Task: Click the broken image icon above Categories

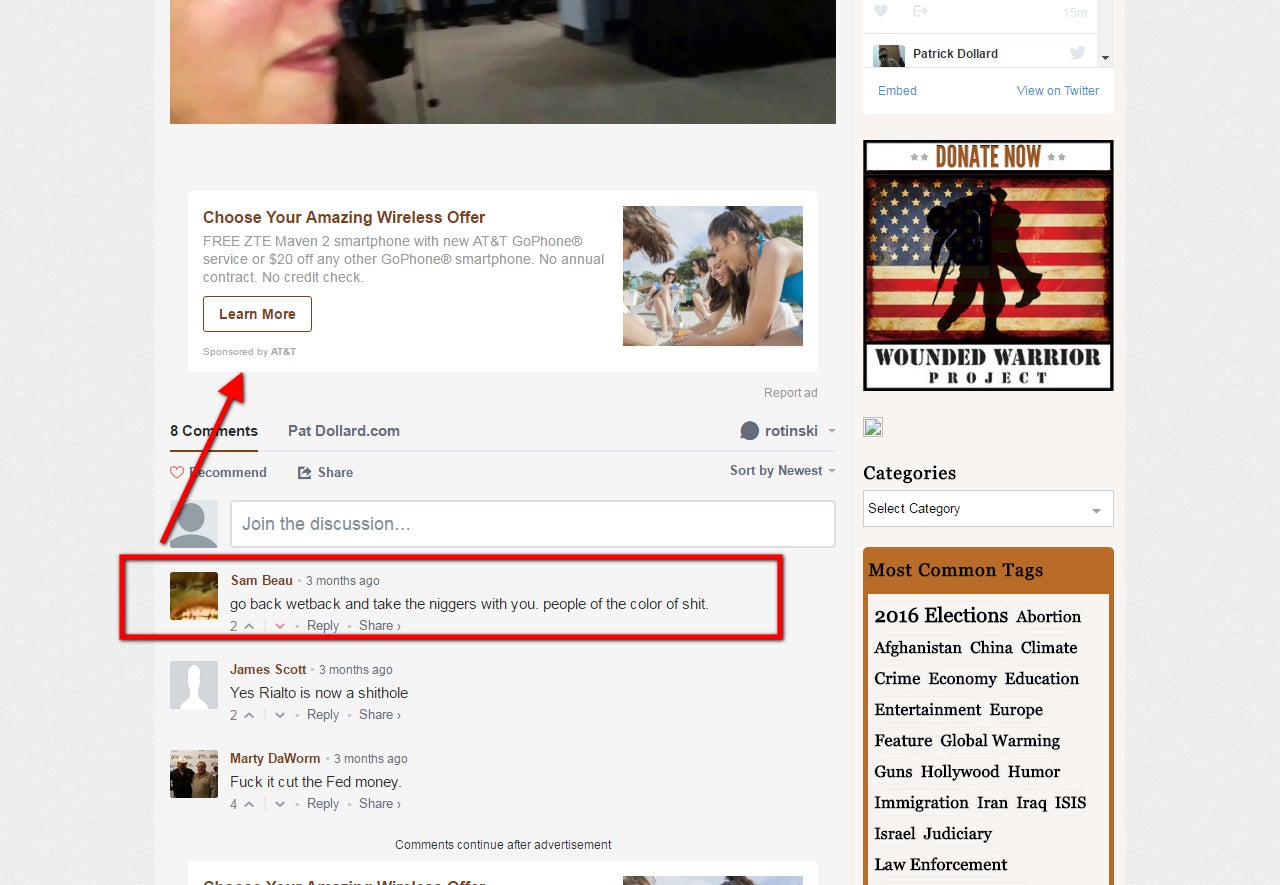Action: 873,427
